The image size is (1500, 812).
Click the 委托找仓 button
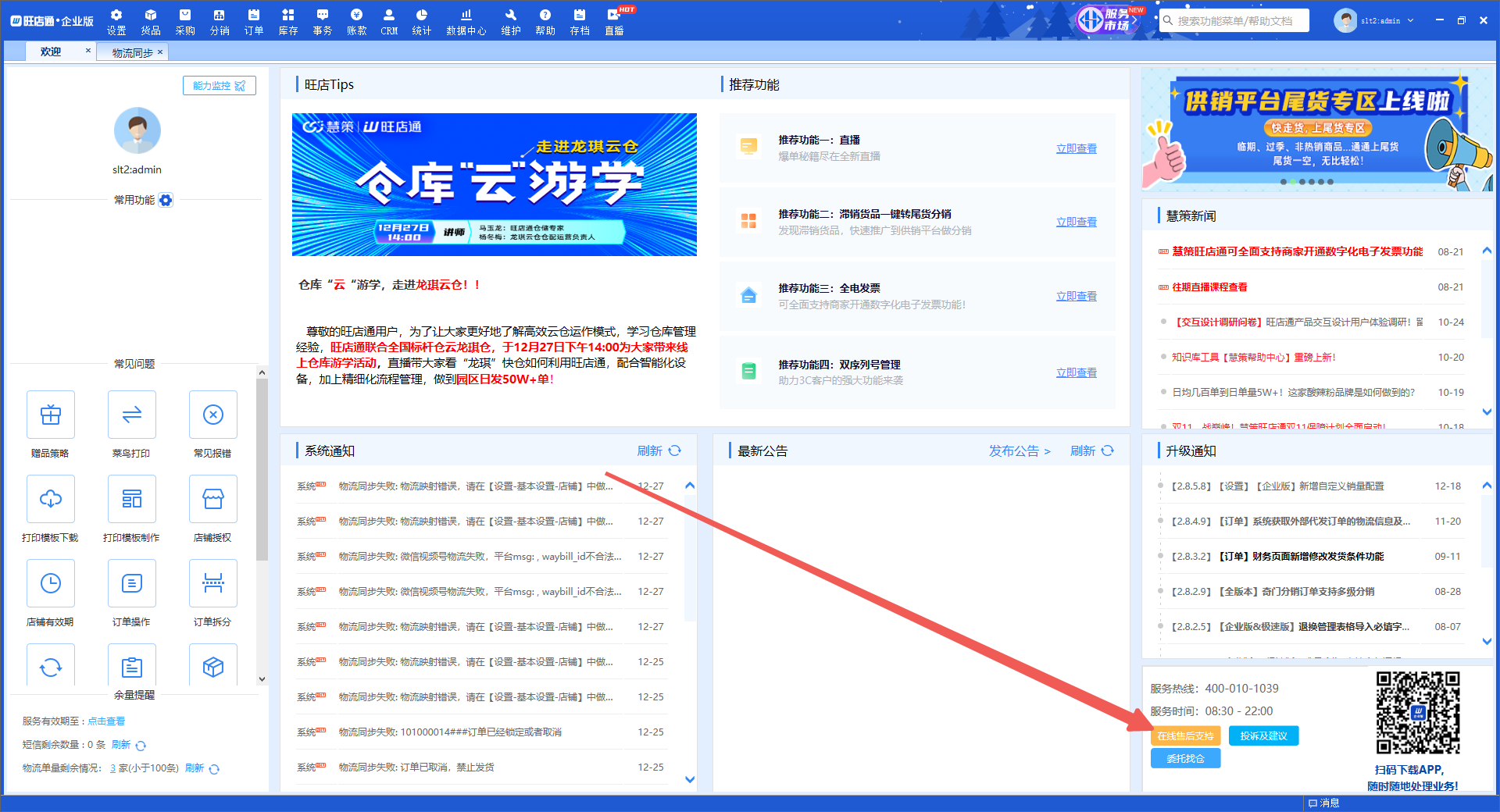coord(1185,758)
